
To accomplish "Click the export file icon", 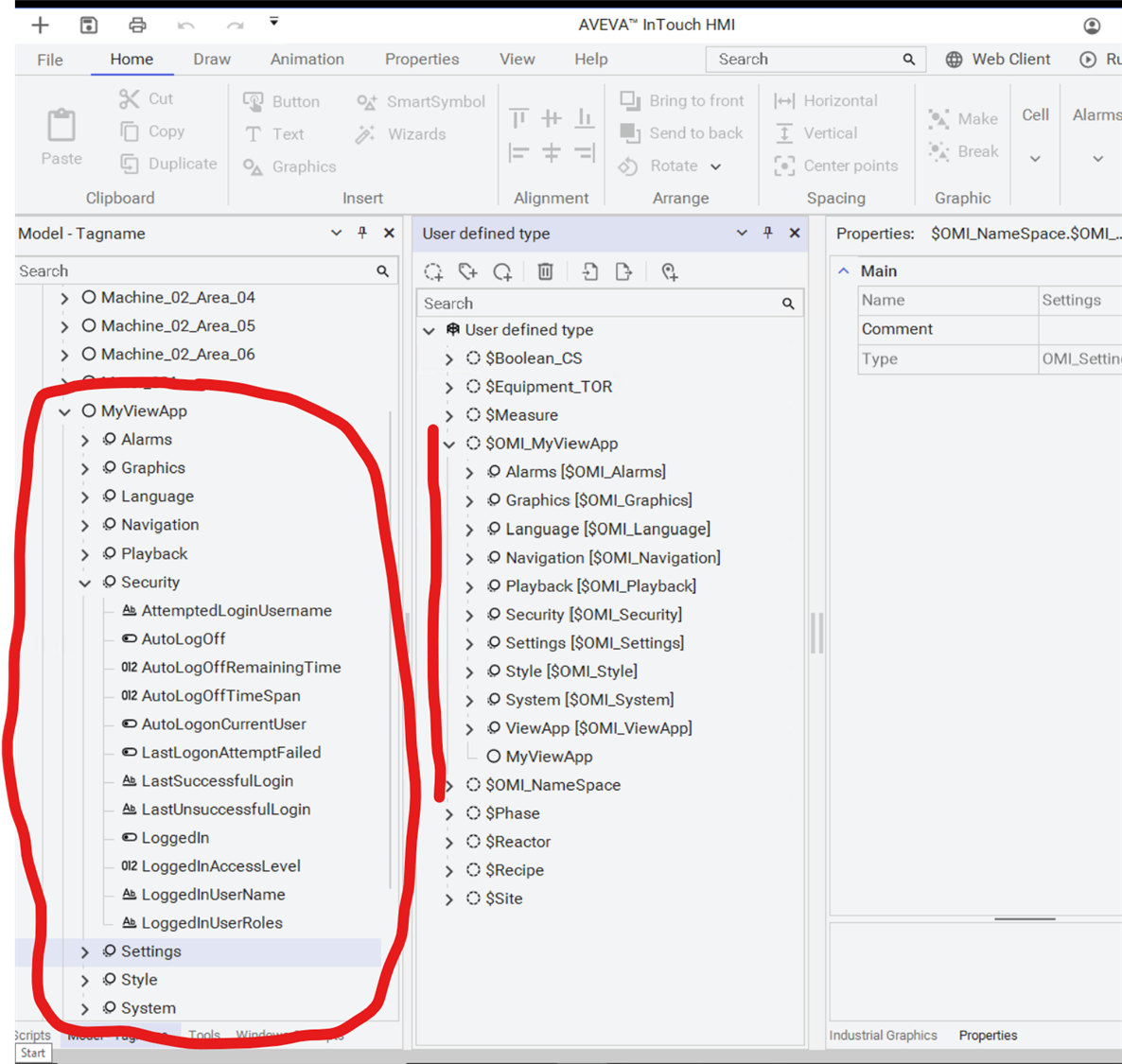I will (x=623, y=271).
